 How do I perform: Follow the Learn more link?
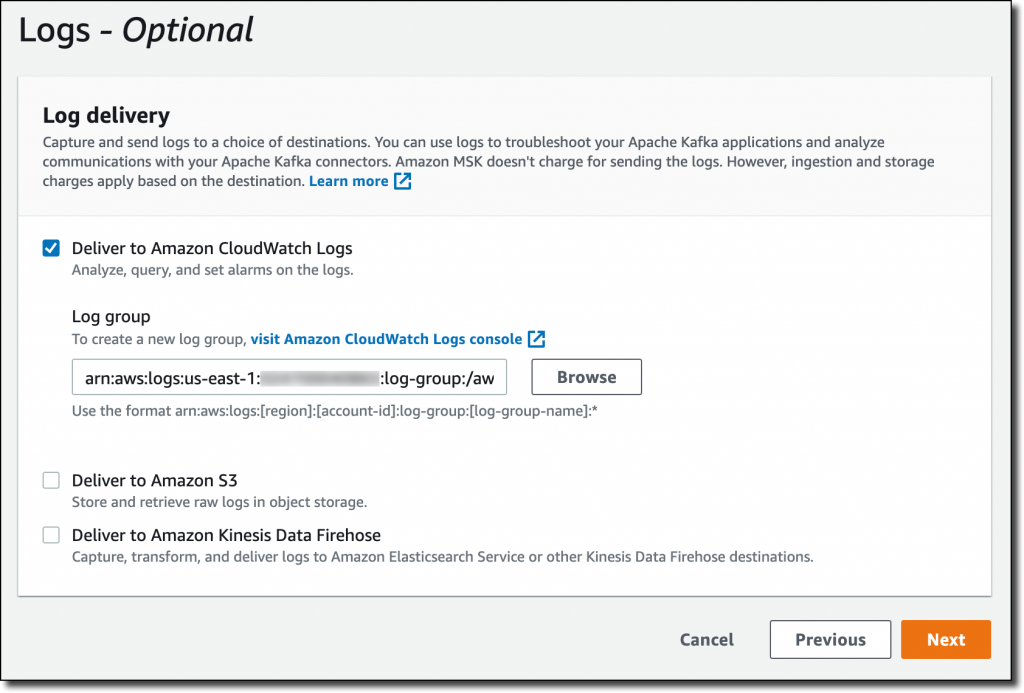(x=348, y=181)
